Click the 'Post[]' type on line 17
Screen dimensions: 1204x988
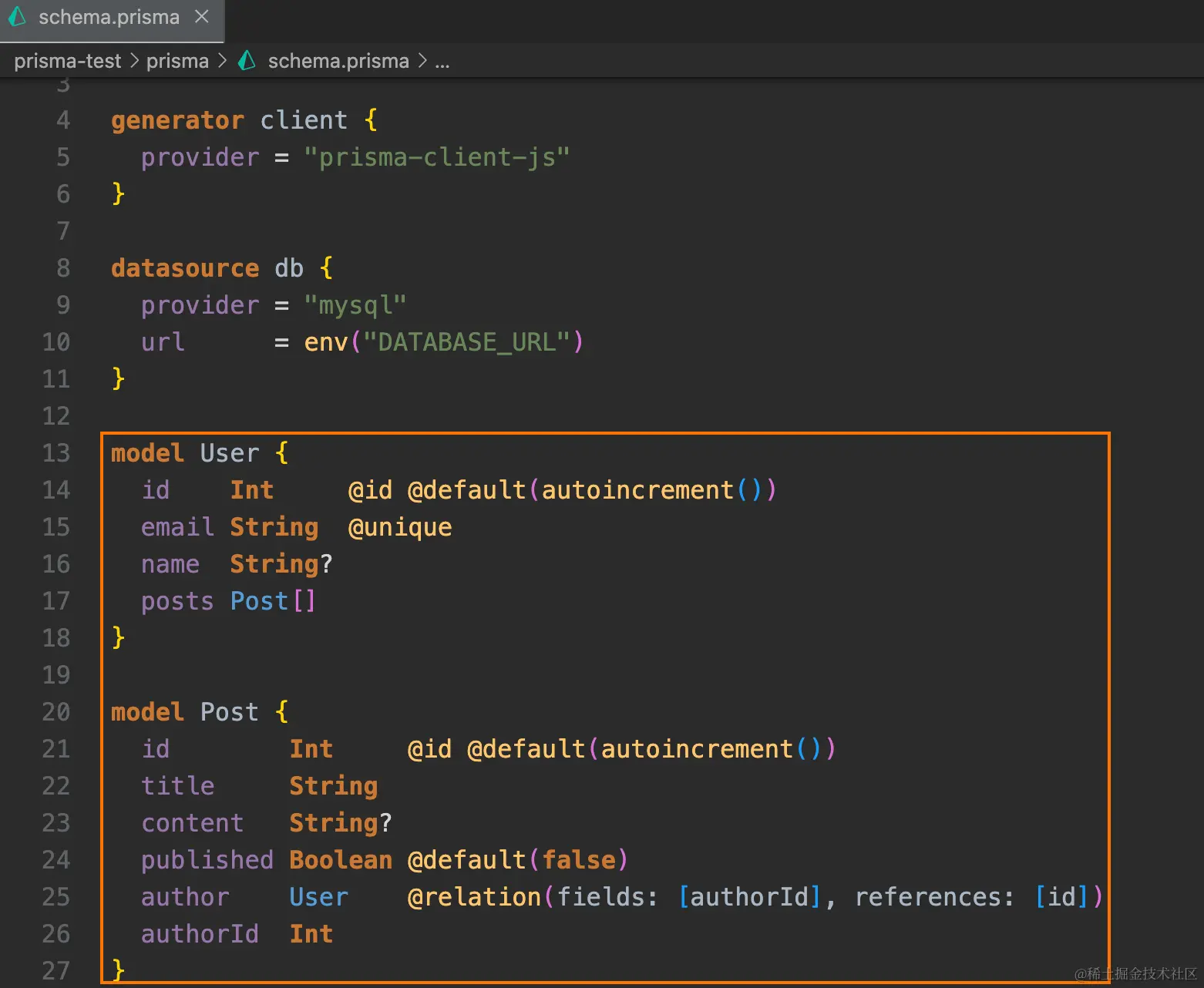(x=273, y=601)
